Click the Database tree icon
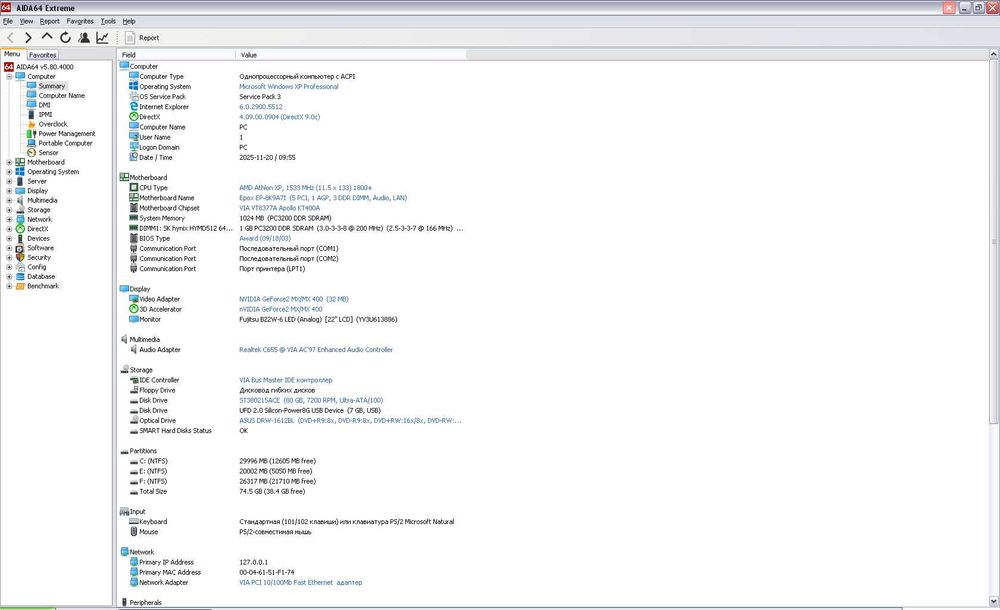1000x610 pixels. point(20,276)
